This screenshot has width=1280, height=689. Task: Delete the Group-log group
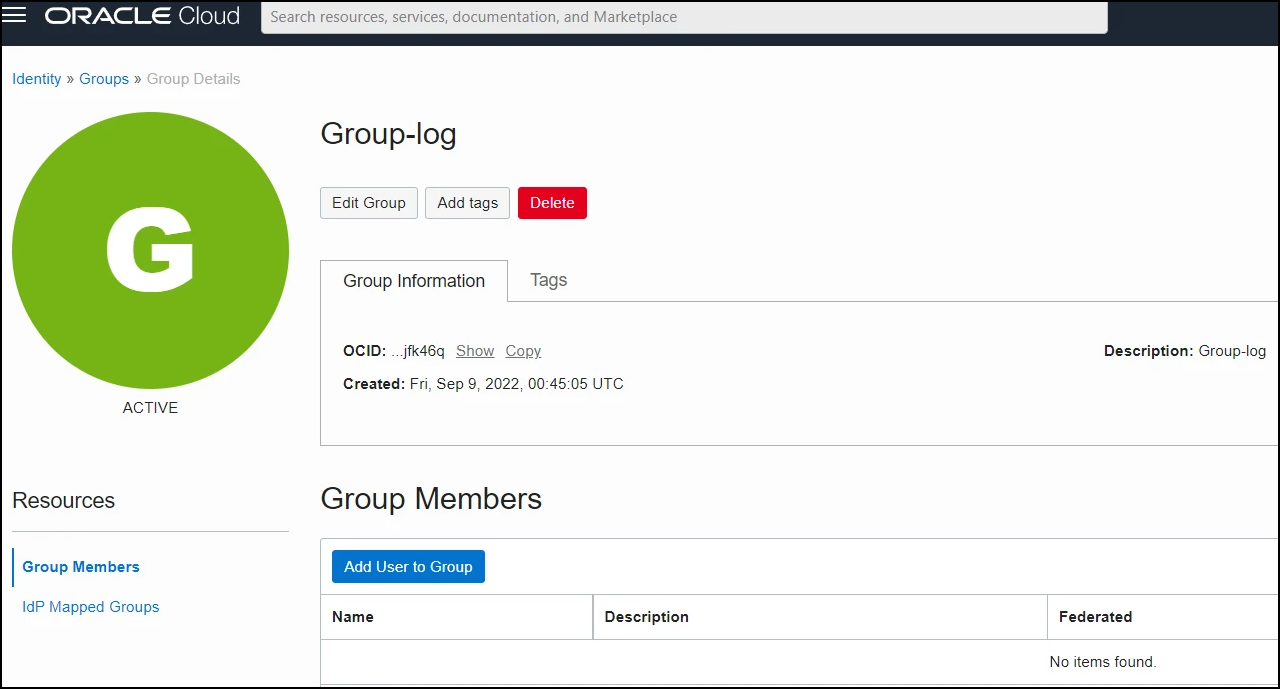(552, 203)
